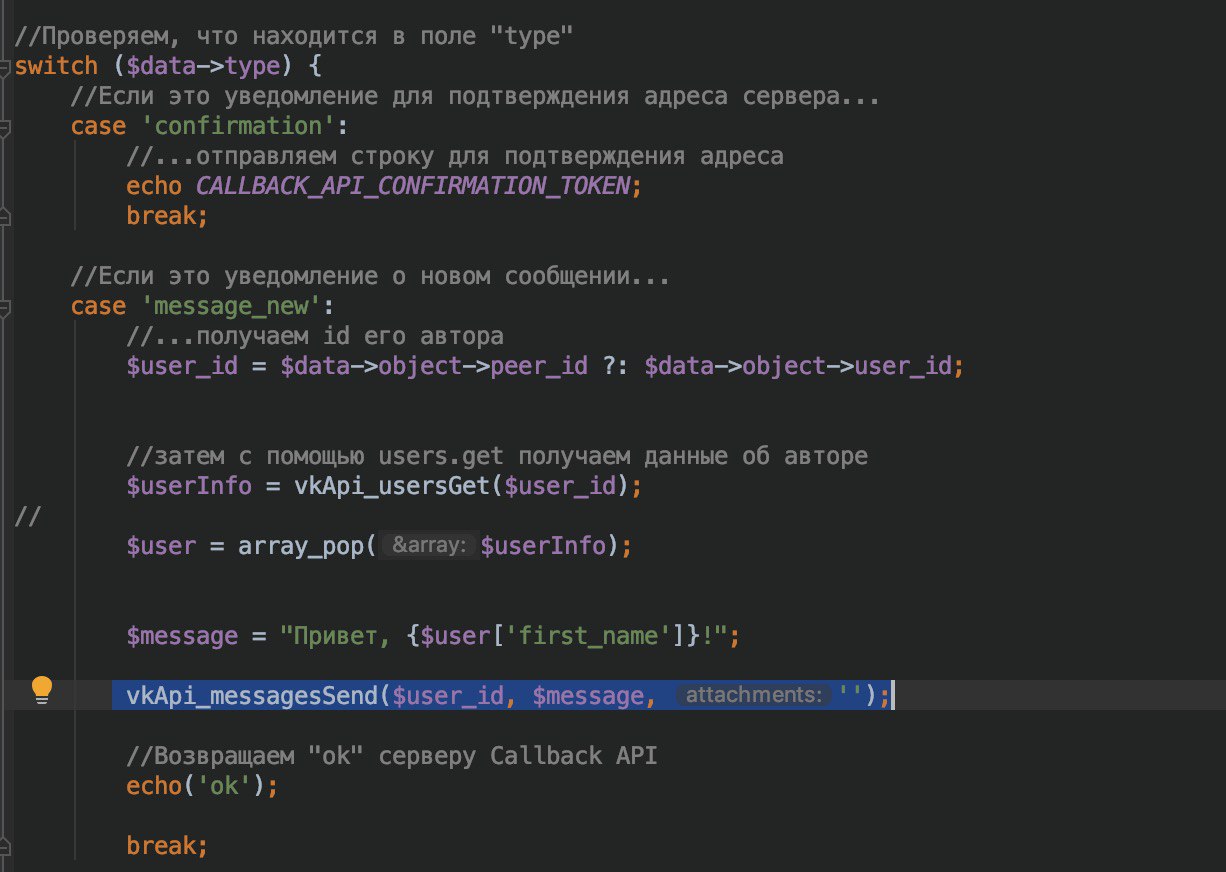
Task: Click the '&array:' parameter hint
Action: pos(429,547)
